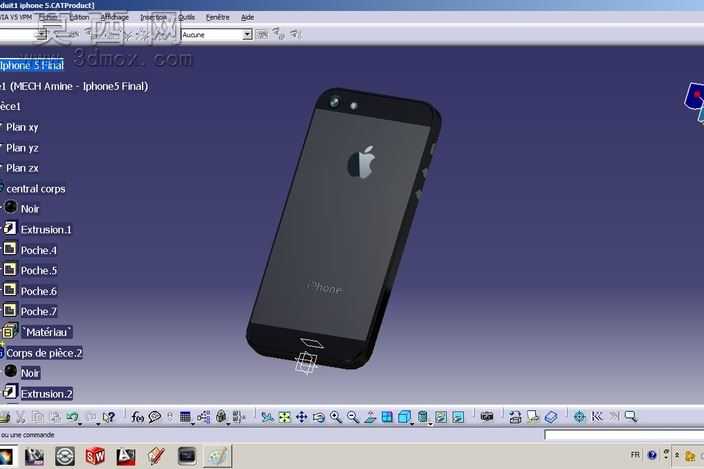Click the tree hierarchy relations icon
Viewport: 704px width, 469px height.
(x=203, y=417)
